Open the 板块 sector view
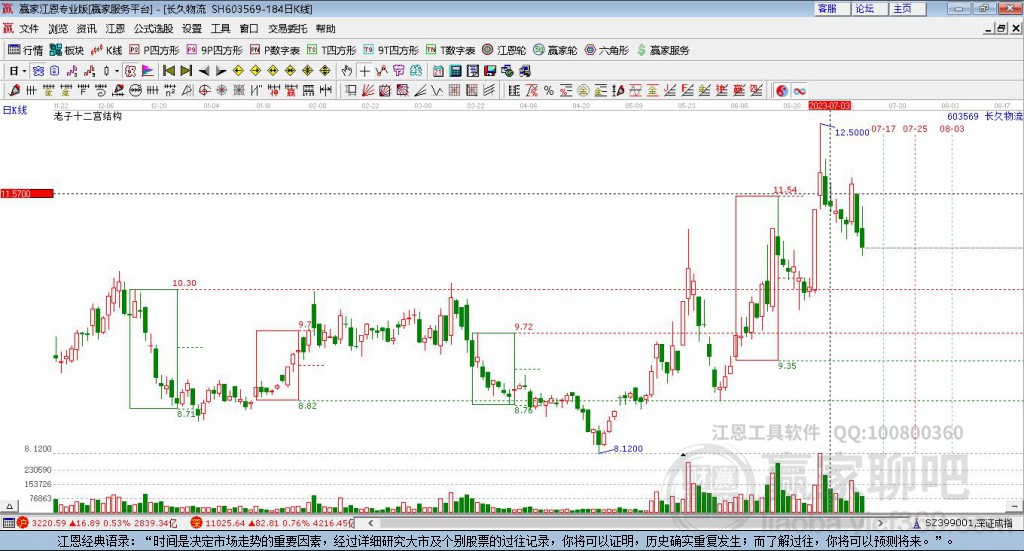This screenshot has width=1024, height=551. pyautogui.click(x=66, y=50)
